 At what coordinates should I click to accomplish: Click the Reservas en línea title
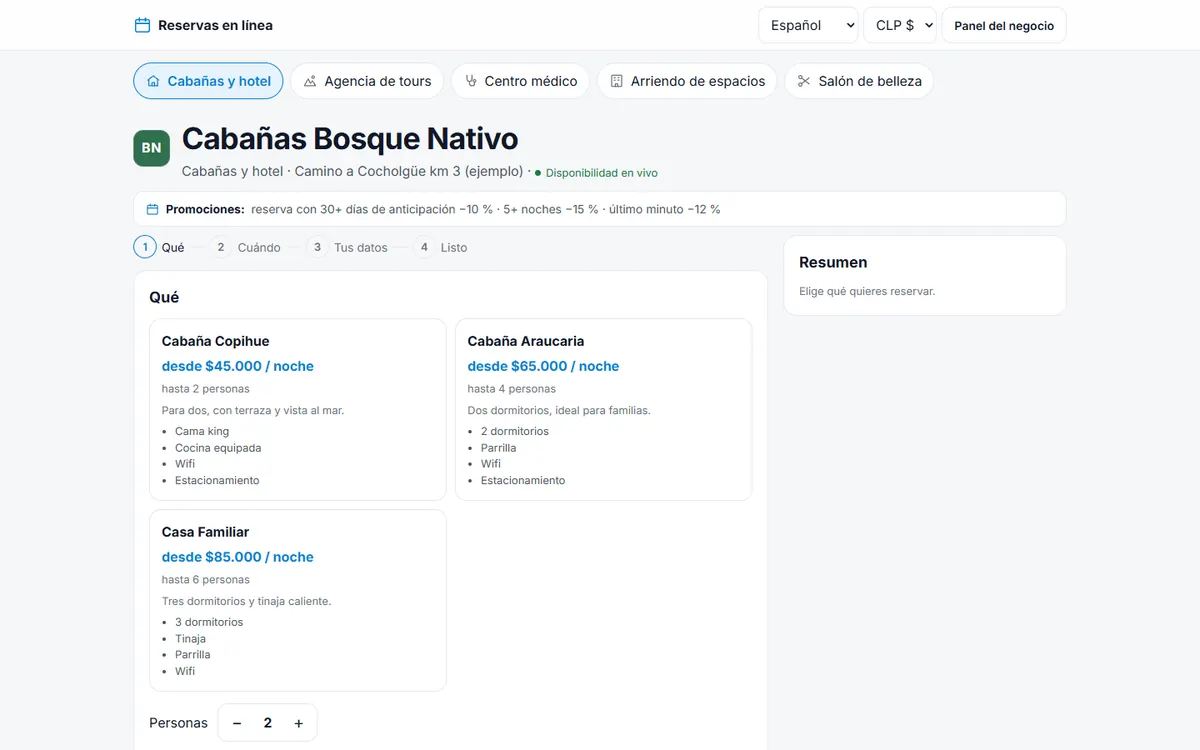point(215,25)
